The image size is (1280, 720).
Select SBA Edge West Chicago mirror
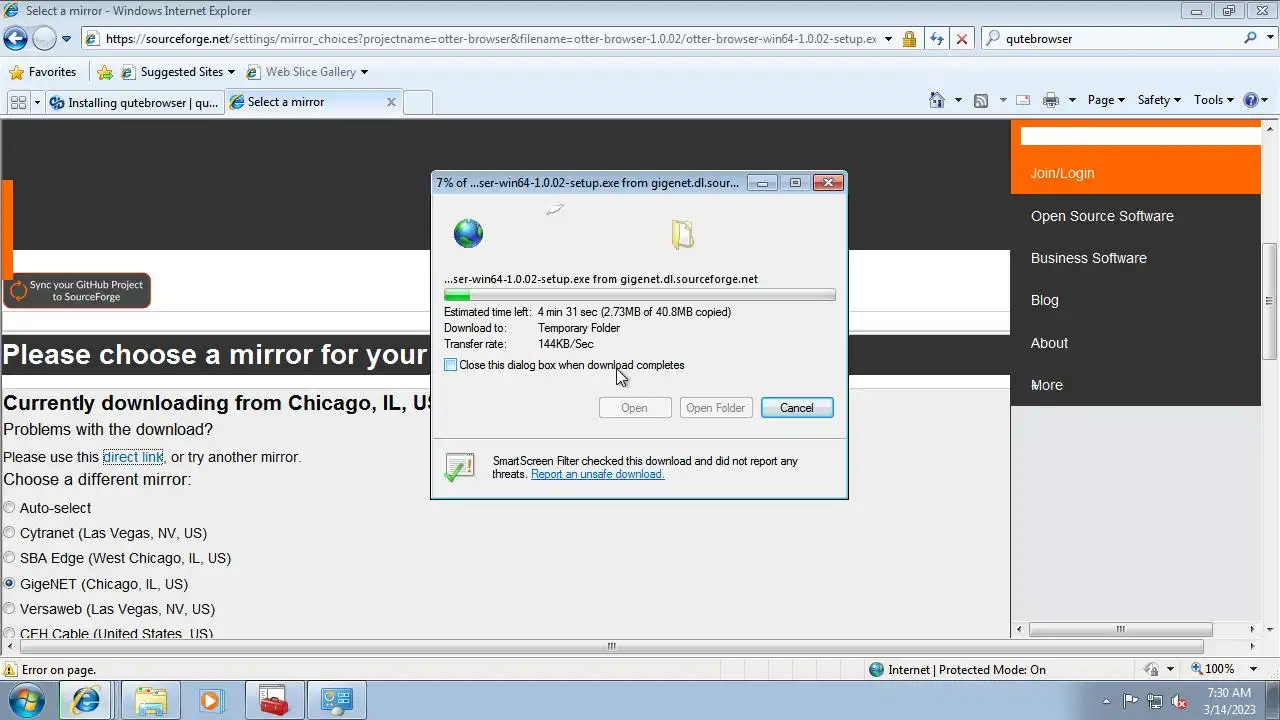[x=9, y=558]
